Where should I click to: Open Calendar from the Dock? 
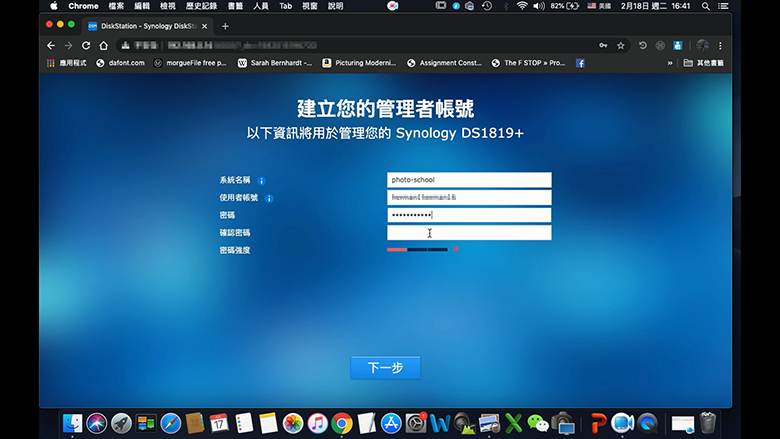click(219, 424)
